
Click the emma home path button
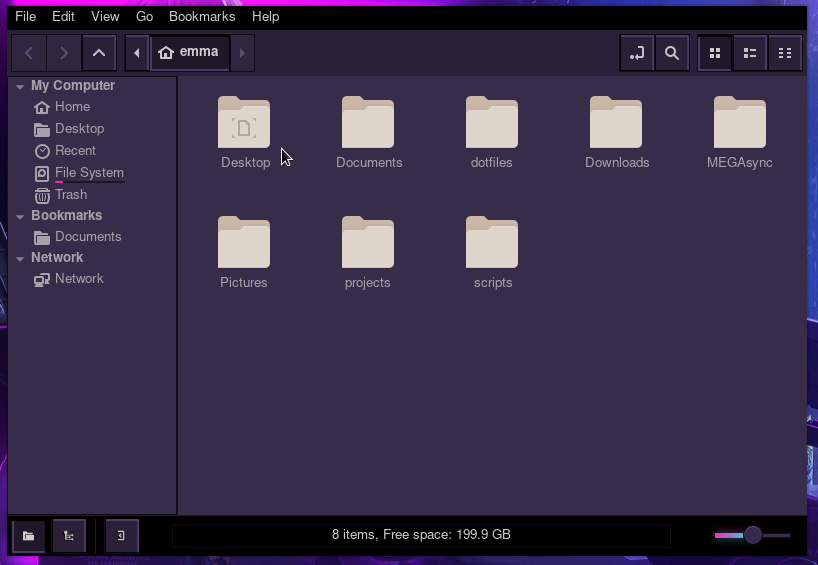[x=189, y=52]
